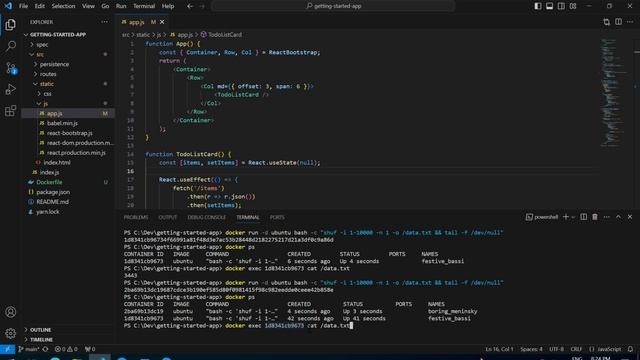Expand the spec folder
This screenshot has height=360, width=640.
coord(42,44)
